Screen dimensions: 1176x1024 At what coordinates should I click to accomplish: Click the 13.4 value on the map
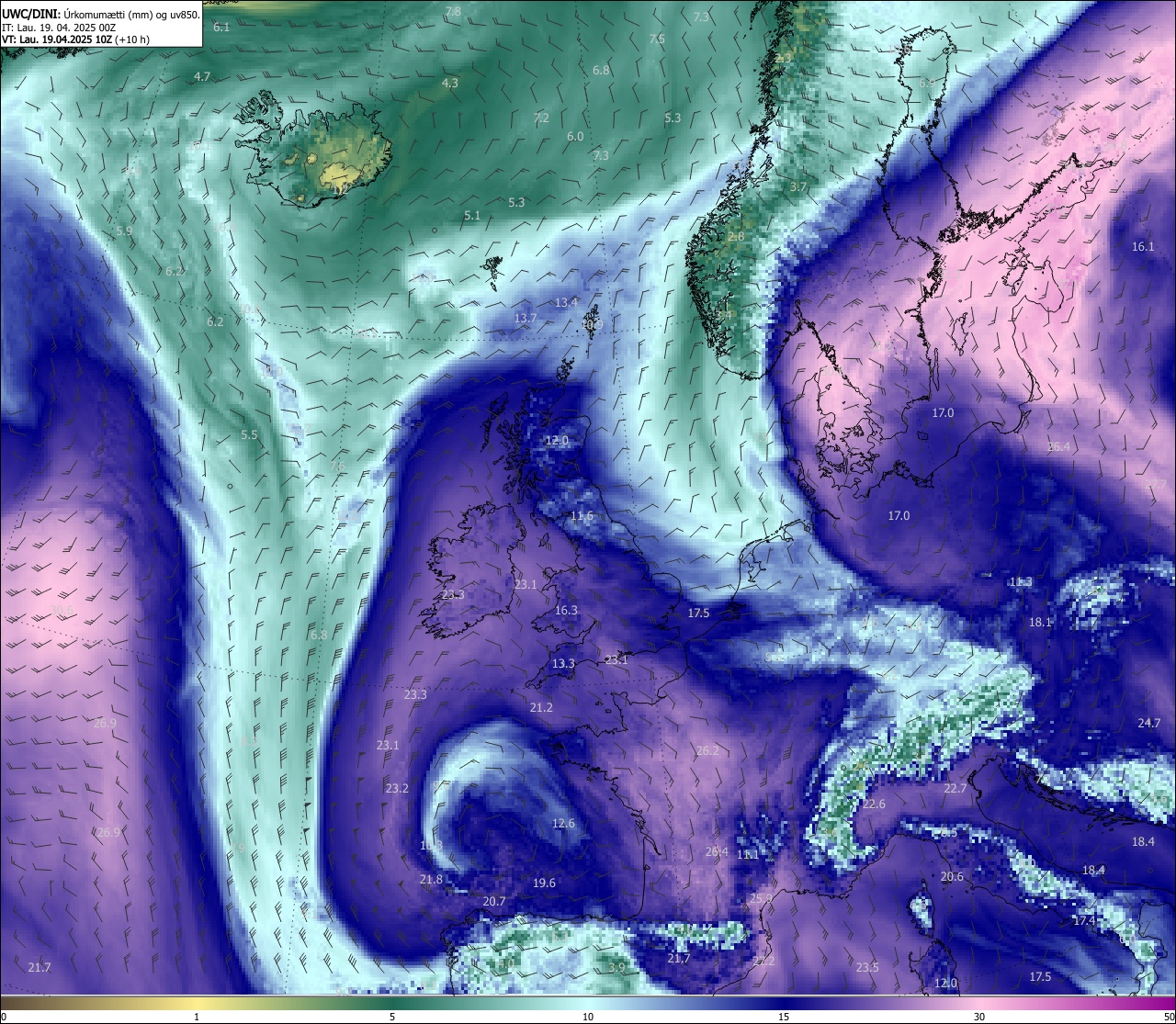pos(566,302)
